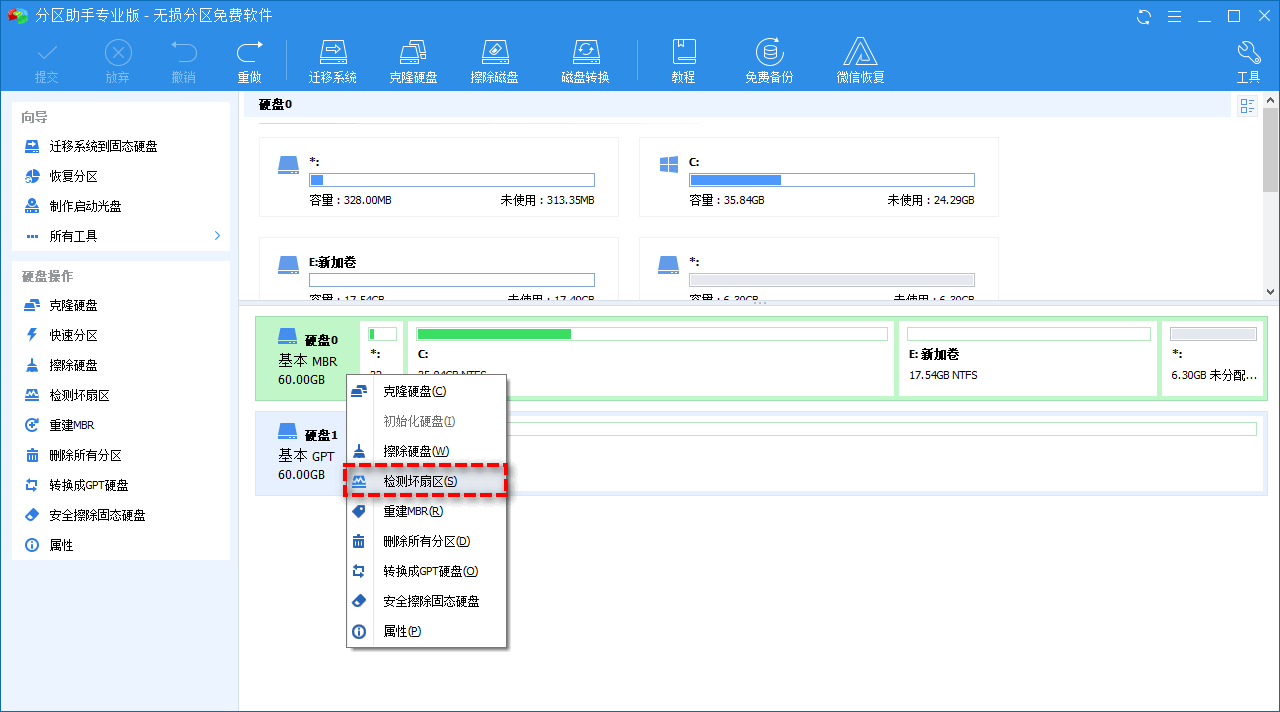Select 初始化硬盘(I) in the context menu
Image resolution: width=1280 pixels, height=712 pixels.
click(x=426, y=421)
